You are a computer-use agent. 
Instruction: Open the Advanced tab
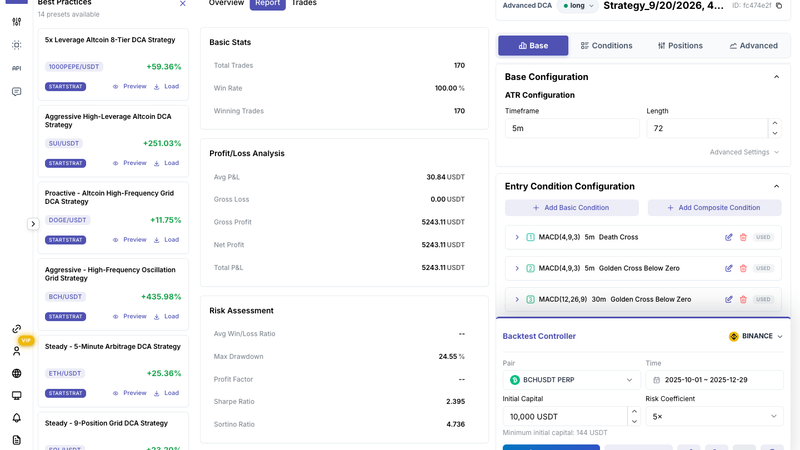pos(754,45)
